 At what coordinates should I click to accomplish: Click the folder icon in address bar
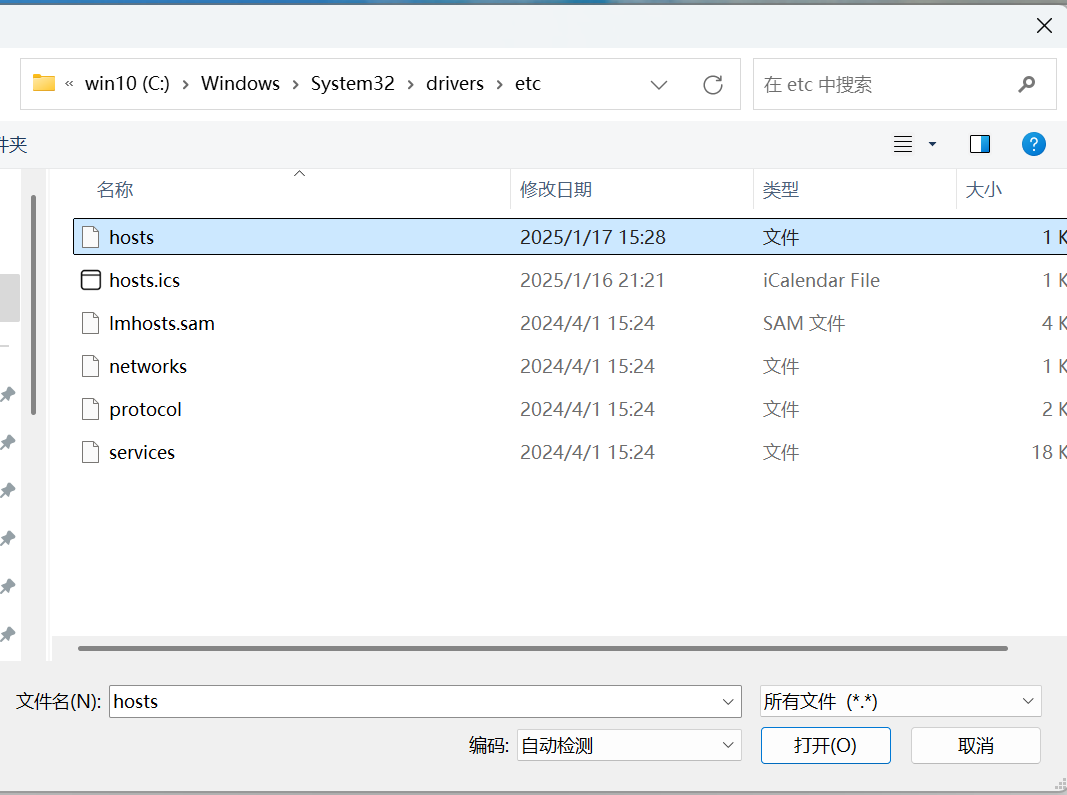tap(44, 84)
